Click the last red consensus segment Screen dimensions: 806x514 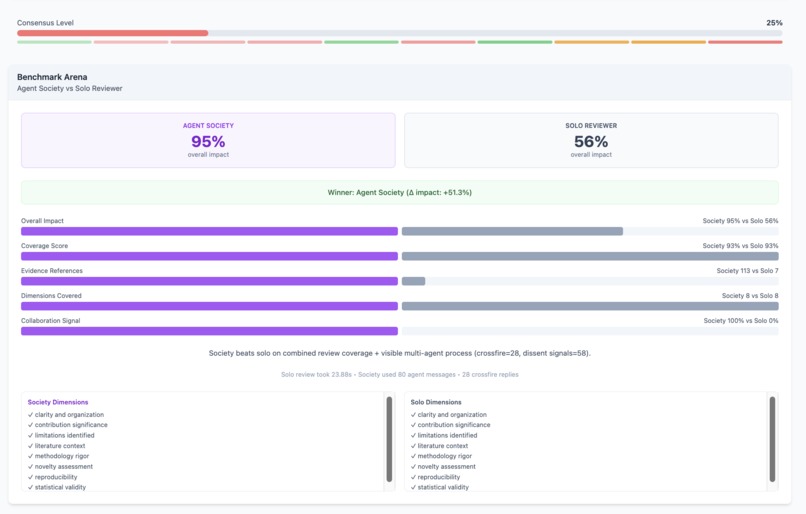(x=745, y=42)
